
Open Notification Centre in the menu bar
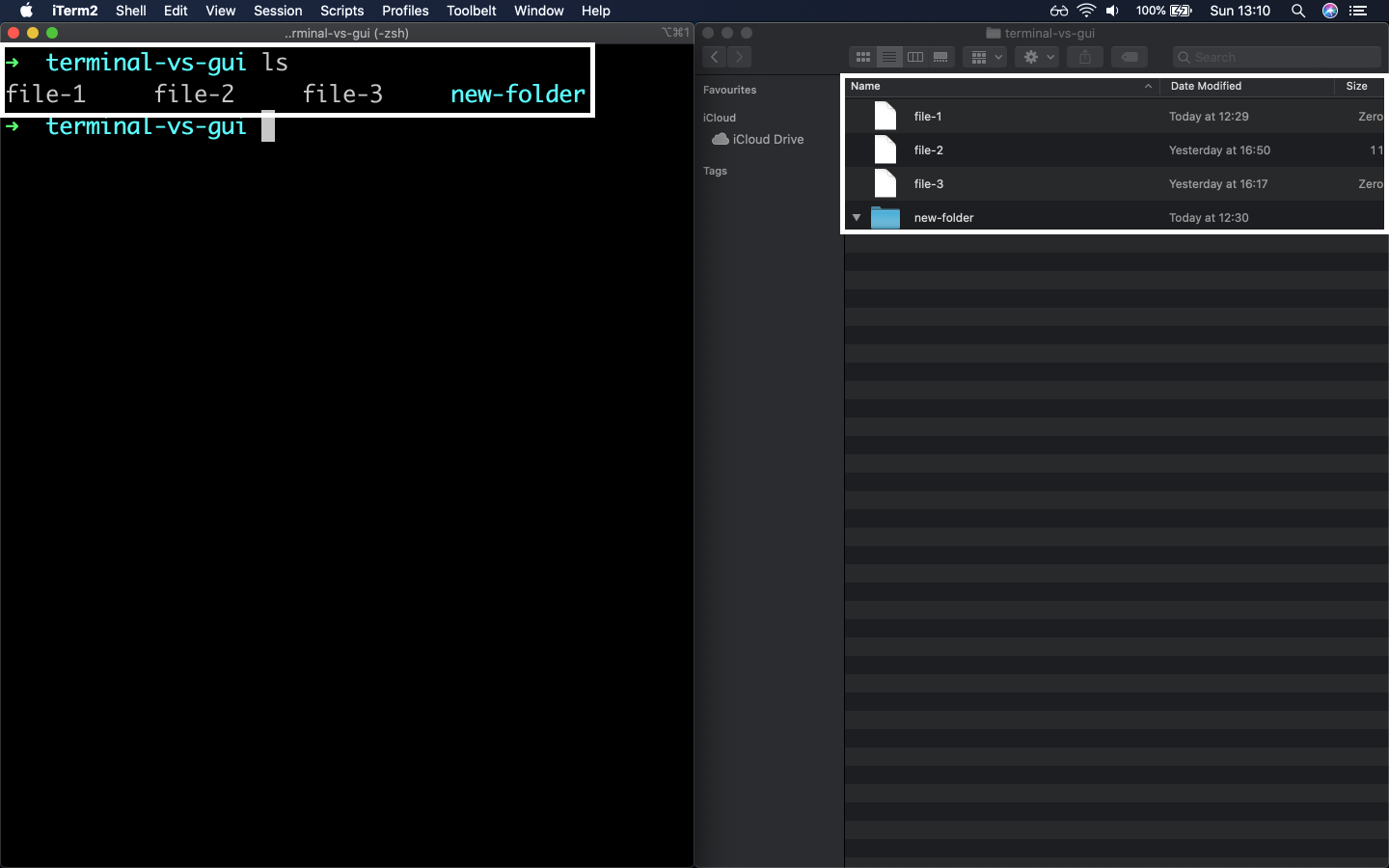[x=1359, y=11]
